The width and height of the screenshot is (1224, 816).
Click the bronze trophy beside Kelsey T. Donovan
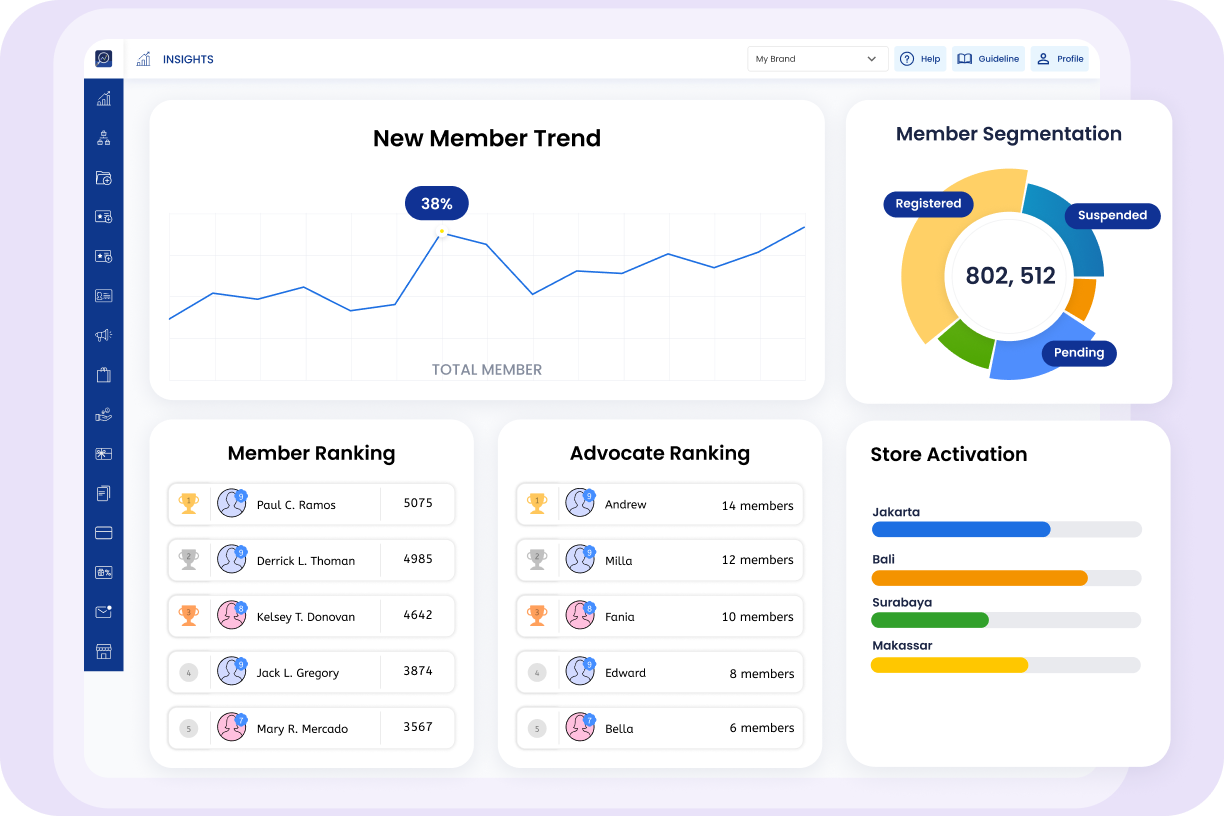click(188, 616)
